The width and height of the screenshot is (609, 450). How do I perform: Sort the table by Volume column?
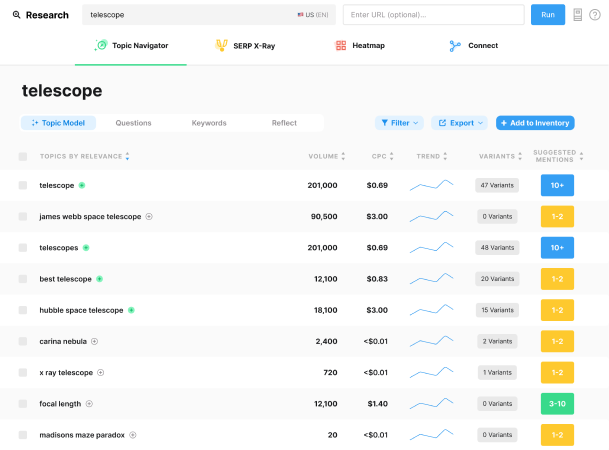[x=327, y=156]
